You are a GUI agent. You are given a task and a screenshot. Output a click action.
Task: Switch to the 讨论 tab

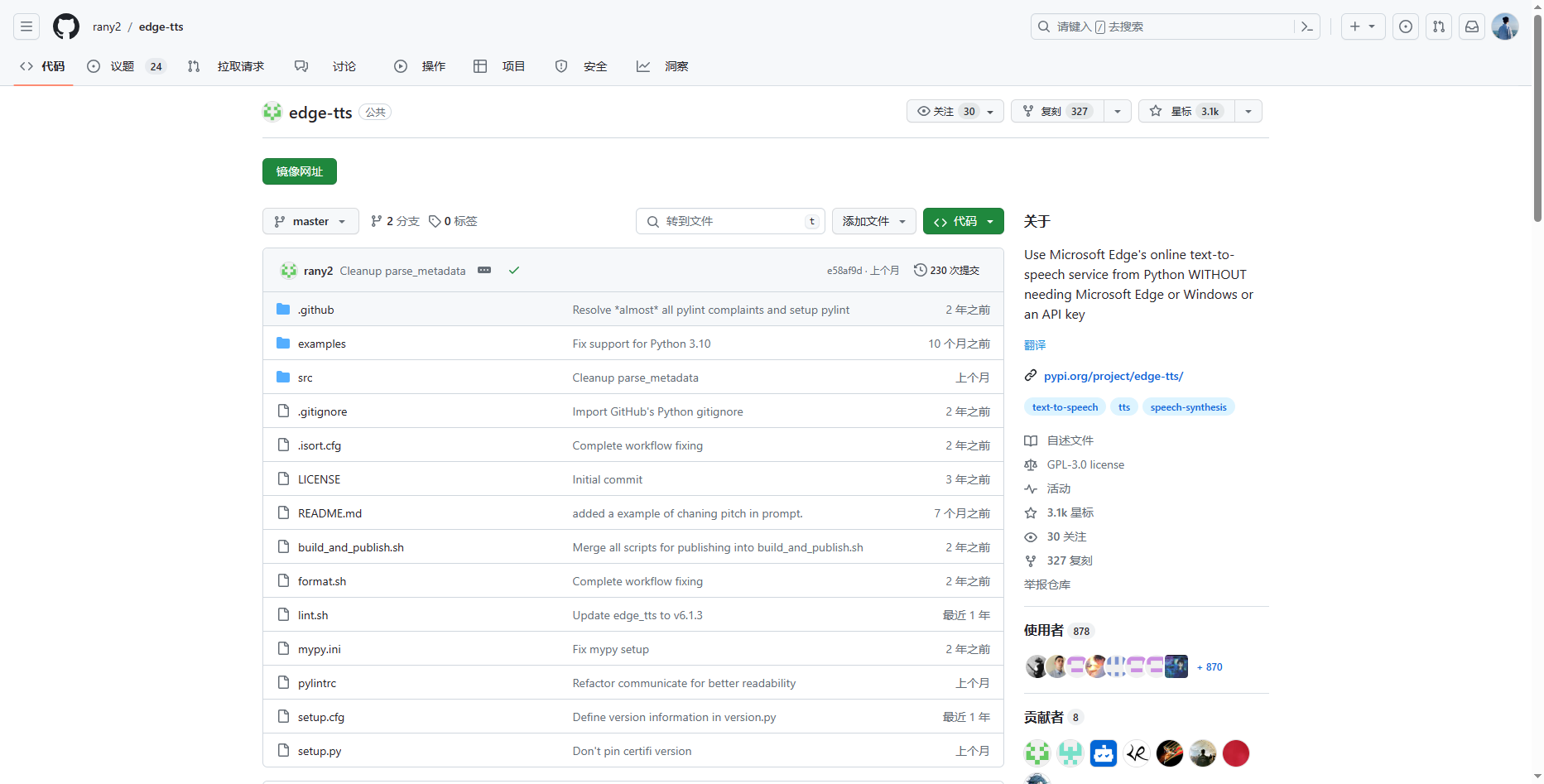click(x=325, y=66)
